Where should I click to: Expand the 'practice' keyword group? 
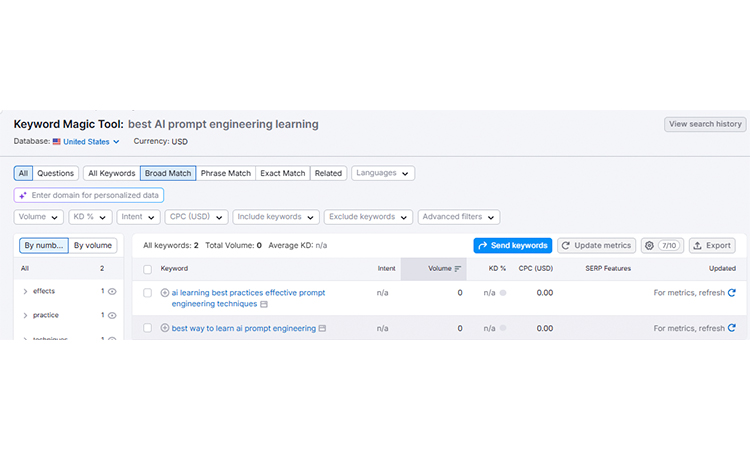coord(25,315)
